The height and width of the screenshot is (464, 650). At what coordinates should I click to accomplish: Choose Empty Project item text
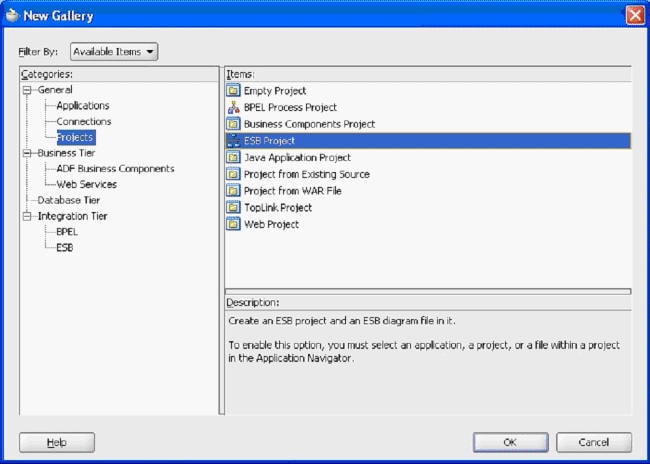tap(275, 90)
